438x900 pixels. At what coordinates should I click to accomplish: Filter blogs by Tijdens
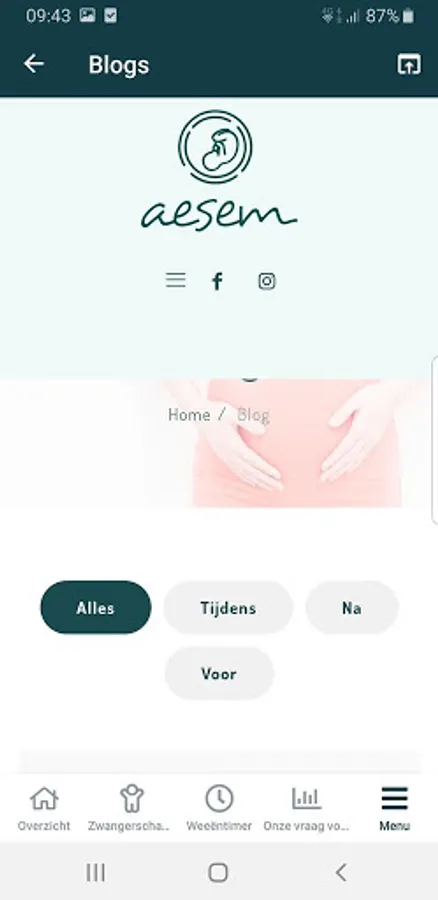click(x=228, y=607)
